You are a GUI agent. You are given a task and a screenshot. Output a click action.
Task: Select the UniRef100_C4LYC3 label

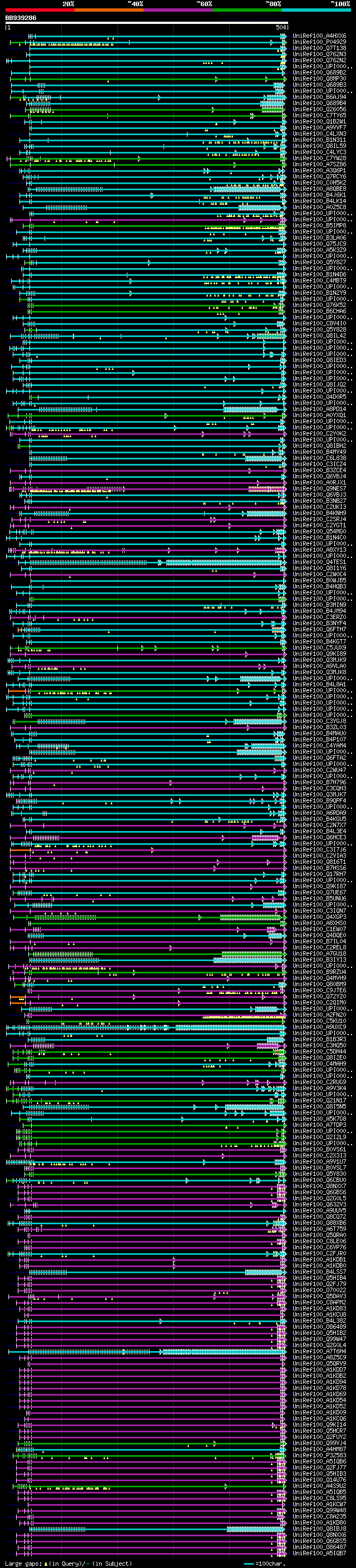[x=319, y=152]
